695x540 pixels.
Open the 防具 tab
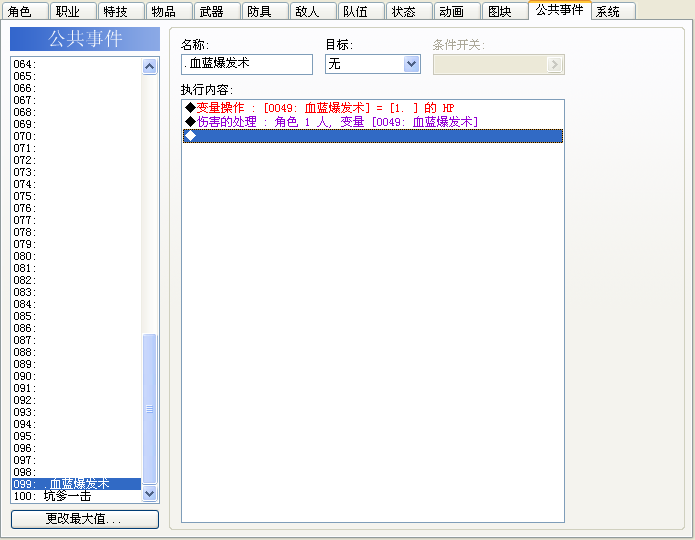[265, 11]
